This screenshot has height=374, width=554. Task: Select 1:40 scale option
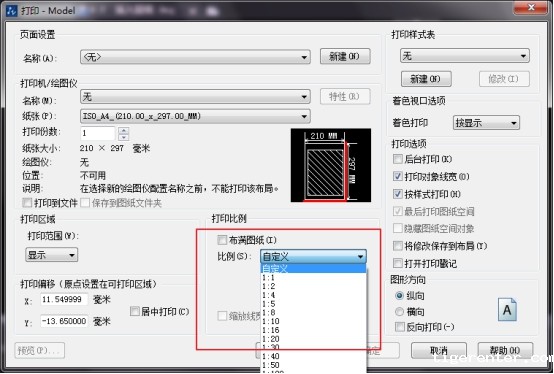[x=313, y=356]
